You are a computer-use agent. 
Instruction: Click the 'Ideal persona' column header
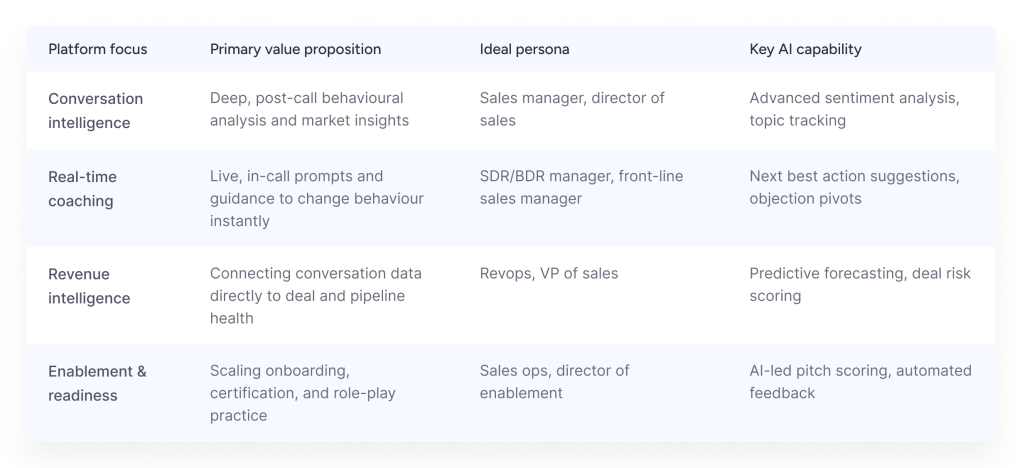pyautogui.click(x=524, y=49)
